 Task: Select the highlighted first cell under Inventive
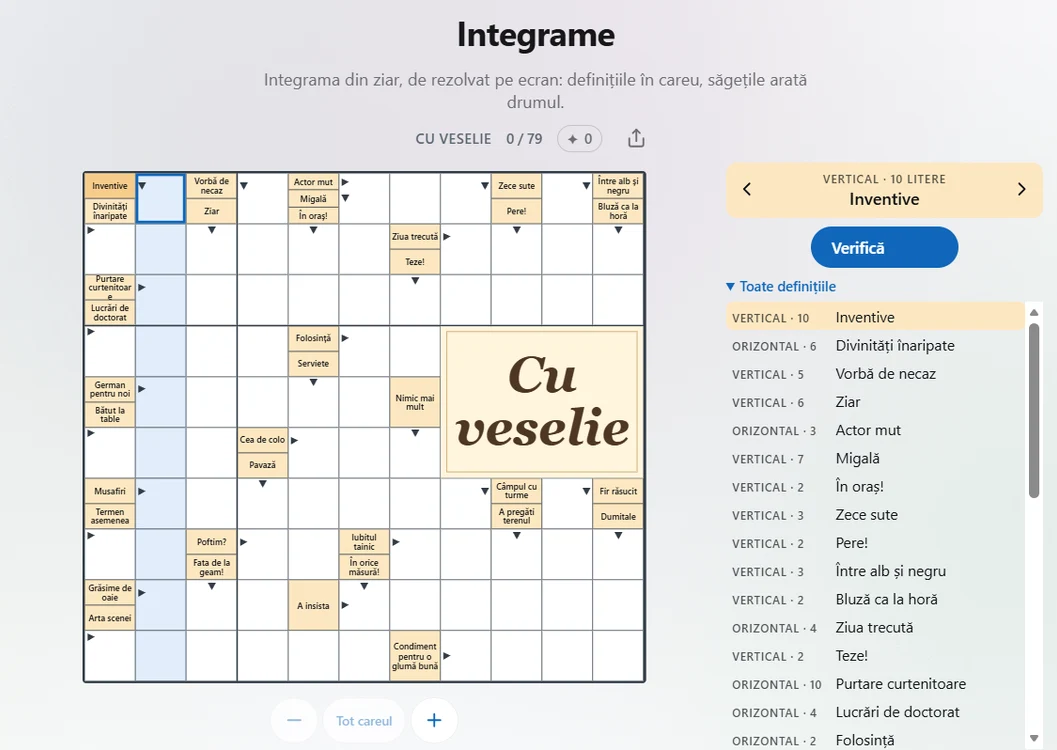coord(160,198)
